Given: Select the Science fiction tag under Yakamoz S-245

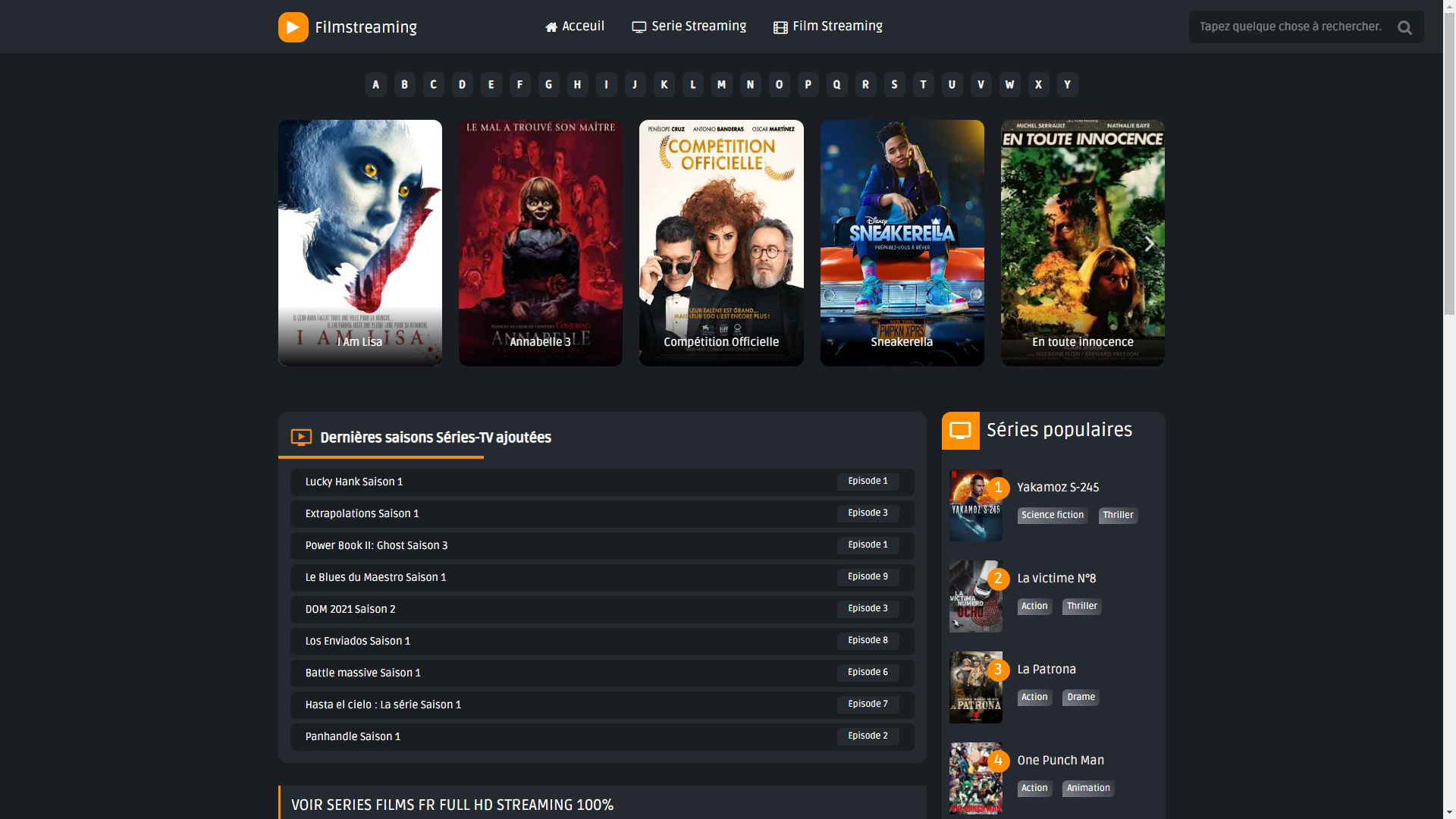Looking at the screenshot, I should 1053,516.
